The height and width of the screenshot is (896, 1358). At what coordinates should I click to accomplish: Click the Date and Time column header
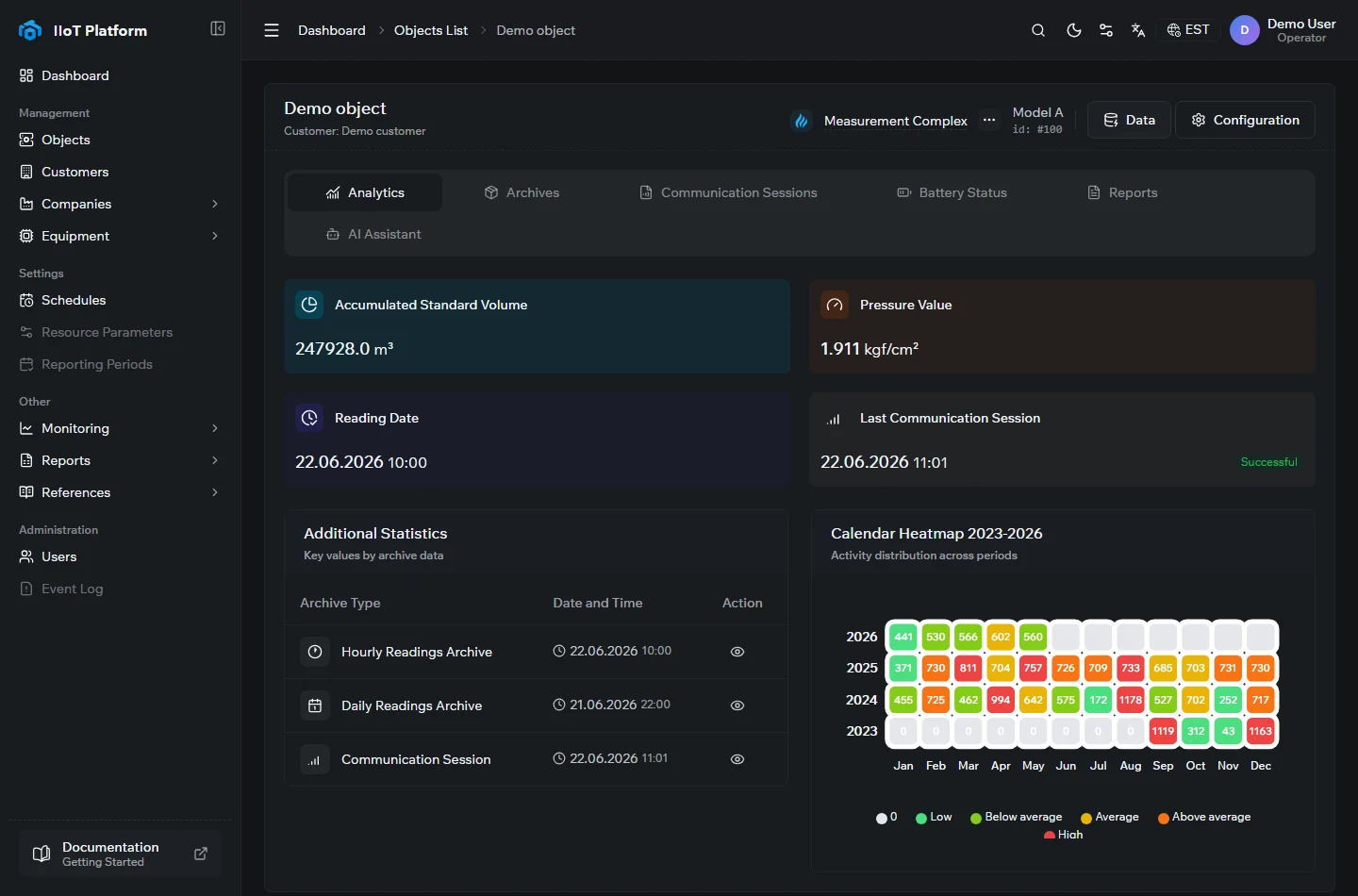(598, 603)
